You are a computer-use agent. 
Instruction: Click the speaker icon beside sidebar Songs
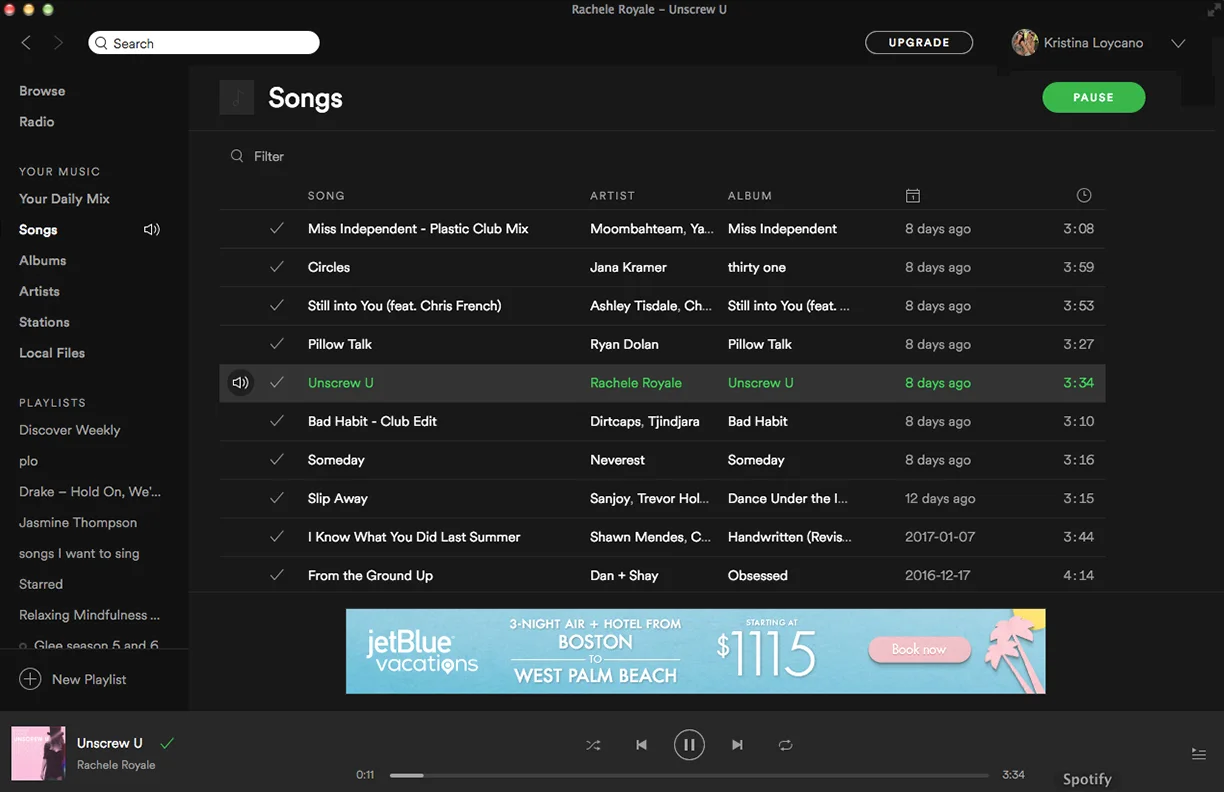(152, 230)
